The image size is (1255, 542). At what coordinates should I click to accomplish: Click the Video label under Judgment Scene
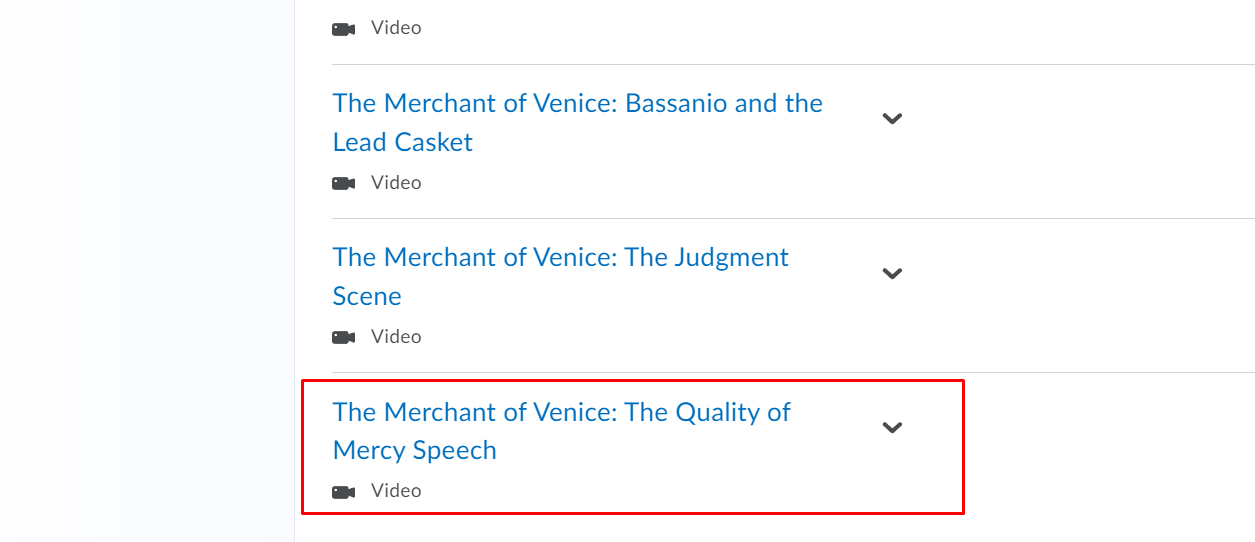(x=396, y=336)
